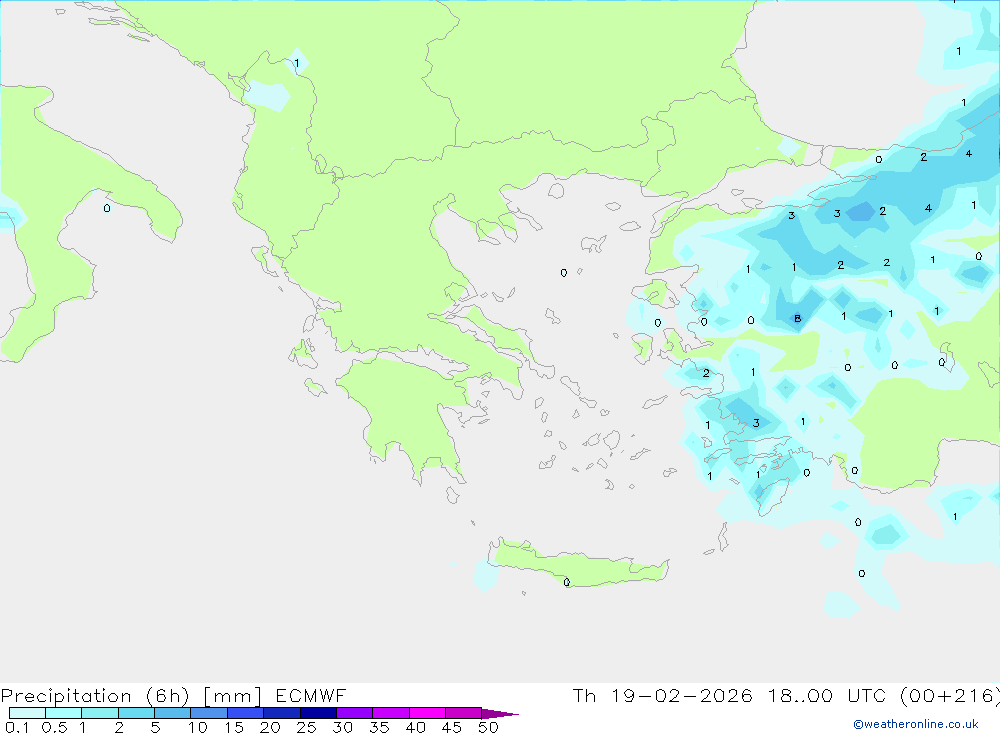Click the '35' legend scale value
The height and width of the screenshot is (733, 1000).
379,727
